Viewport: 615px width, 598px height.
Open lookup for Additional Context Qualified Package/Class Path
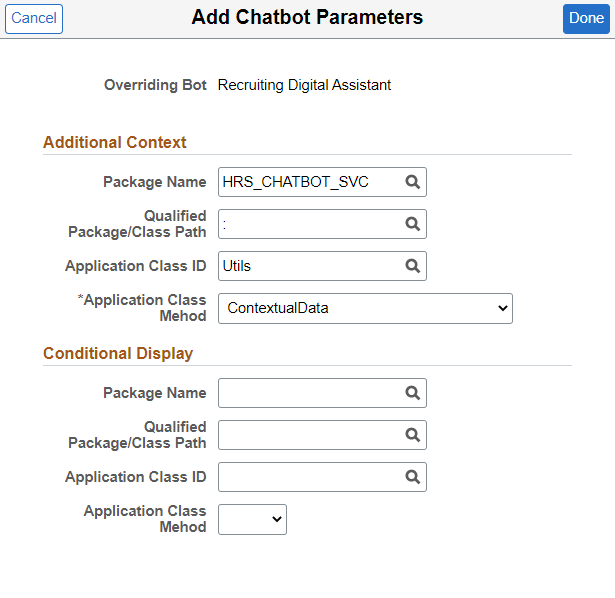[412, 224]
